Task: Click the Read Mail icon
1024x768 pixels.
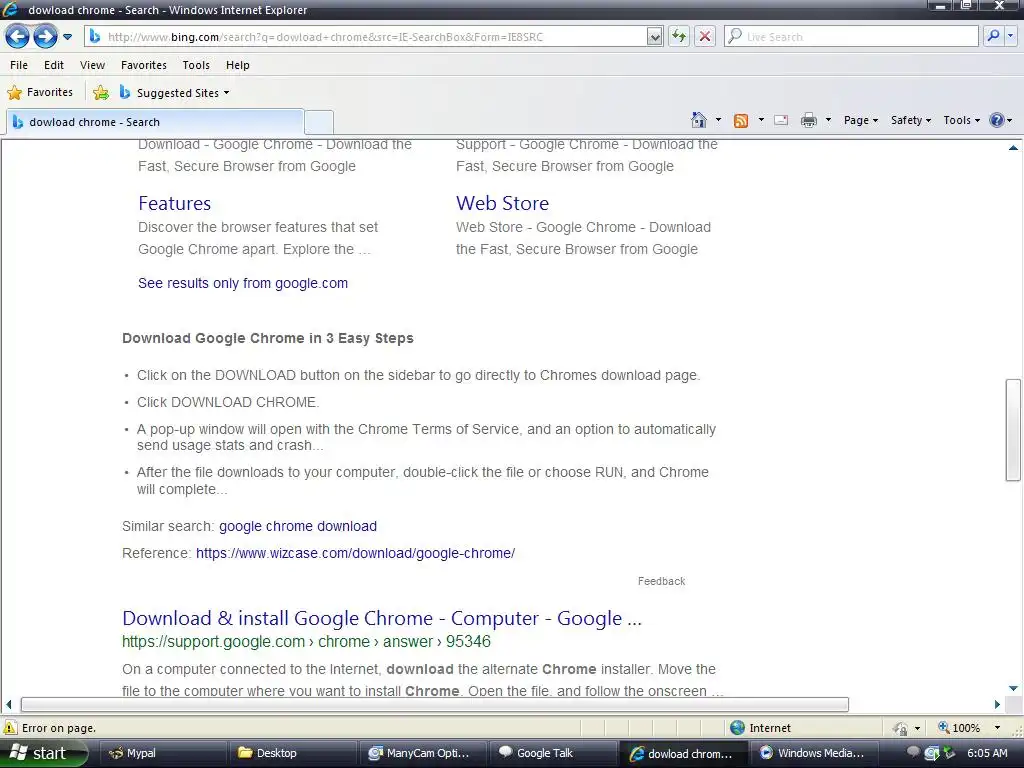Action: pyautogui.click(x=781, y=120)
